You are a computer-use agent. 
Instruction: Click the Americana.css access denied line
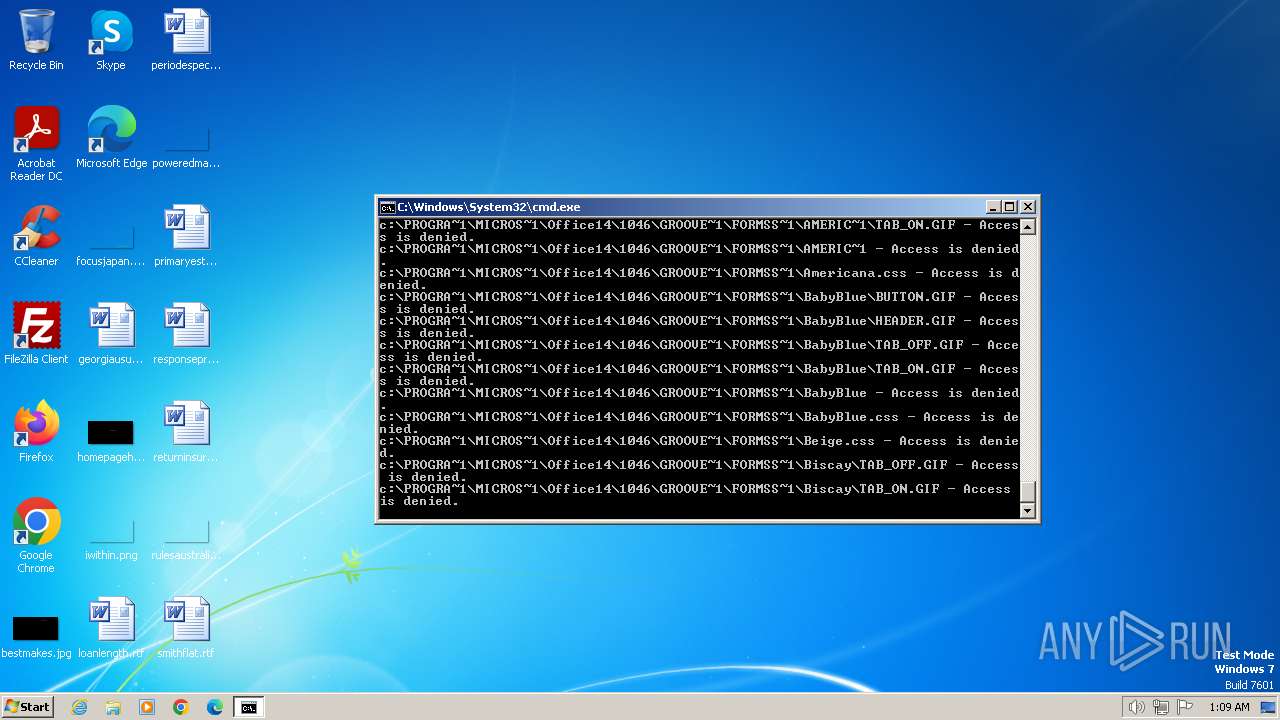coord(699,279)
